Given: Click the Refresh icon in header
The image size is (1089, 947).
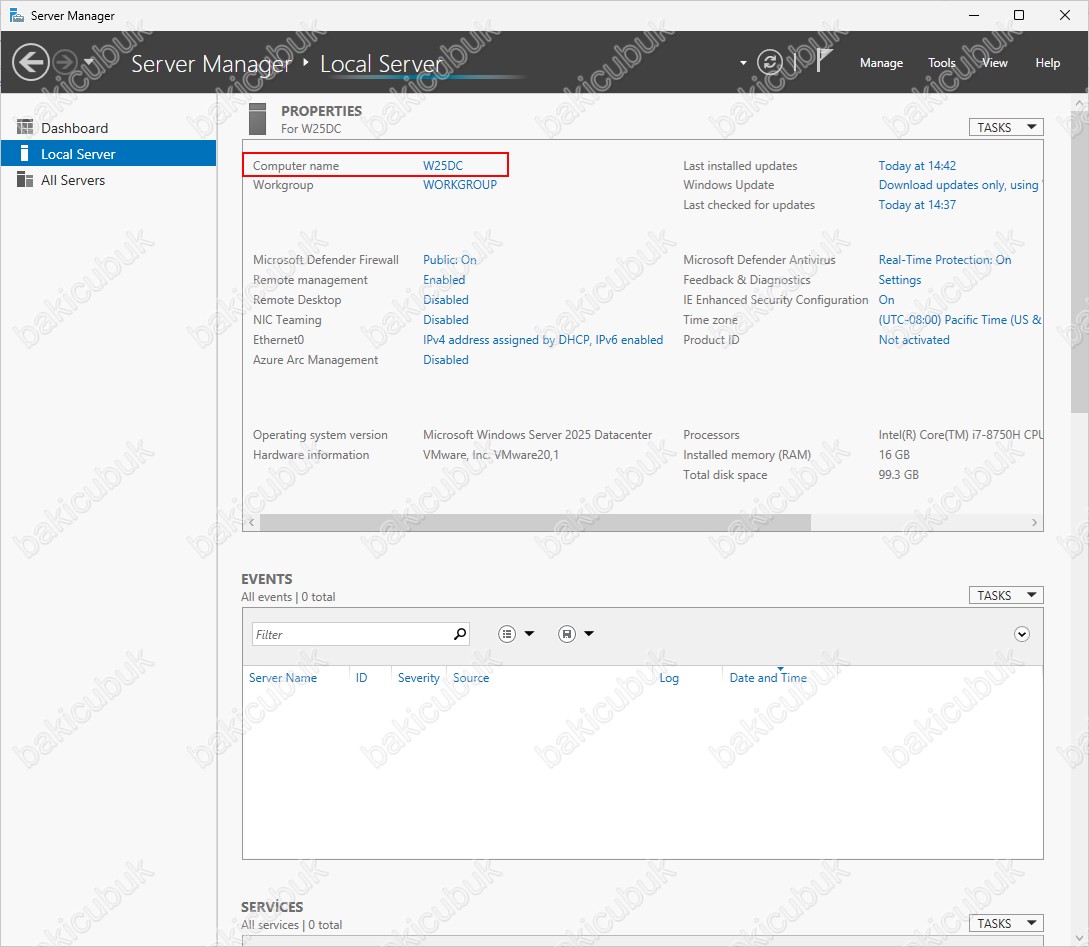Looking at the screenshot, I should click(x=770, y=62).
